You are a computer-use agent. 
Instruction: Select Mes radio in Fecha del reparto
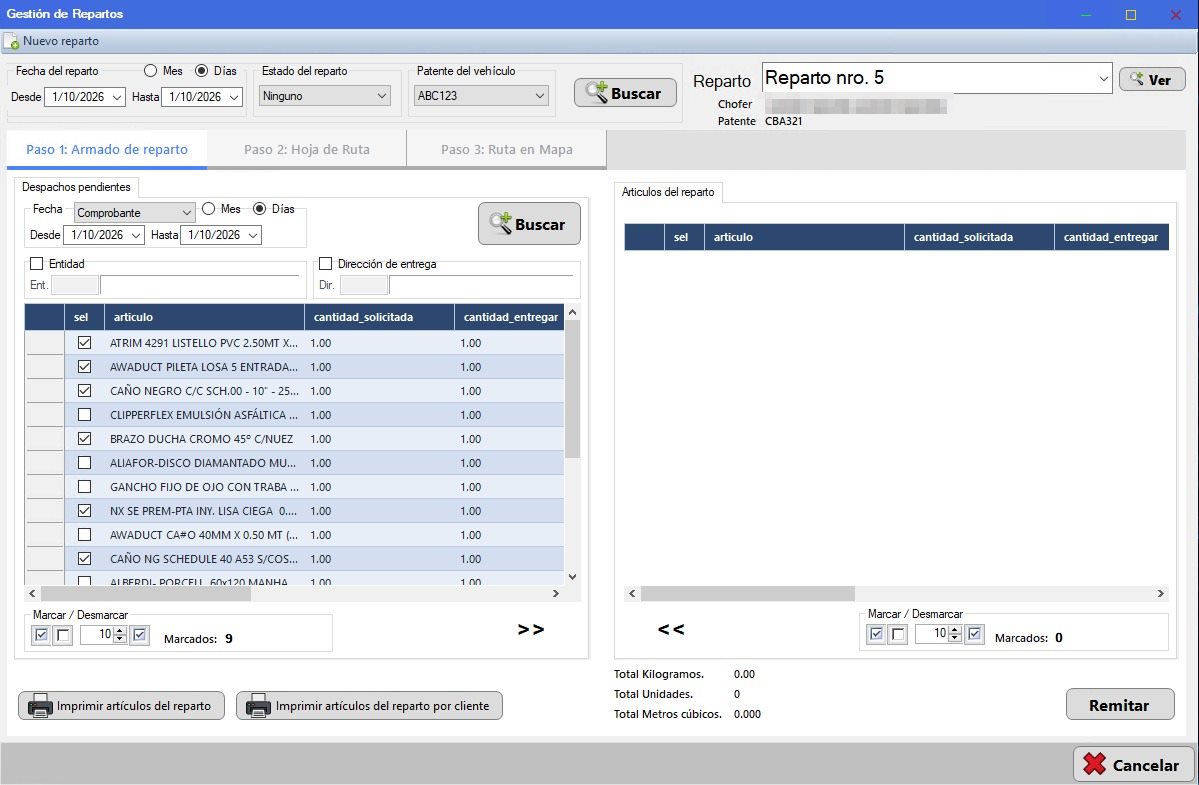[151, 70]
